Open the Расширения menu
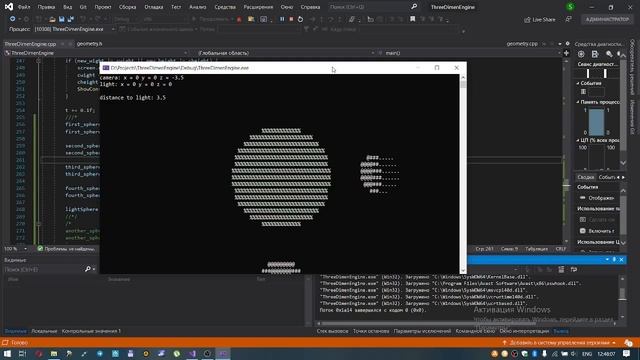Viewport: 640px width, 360px height. 258,7
